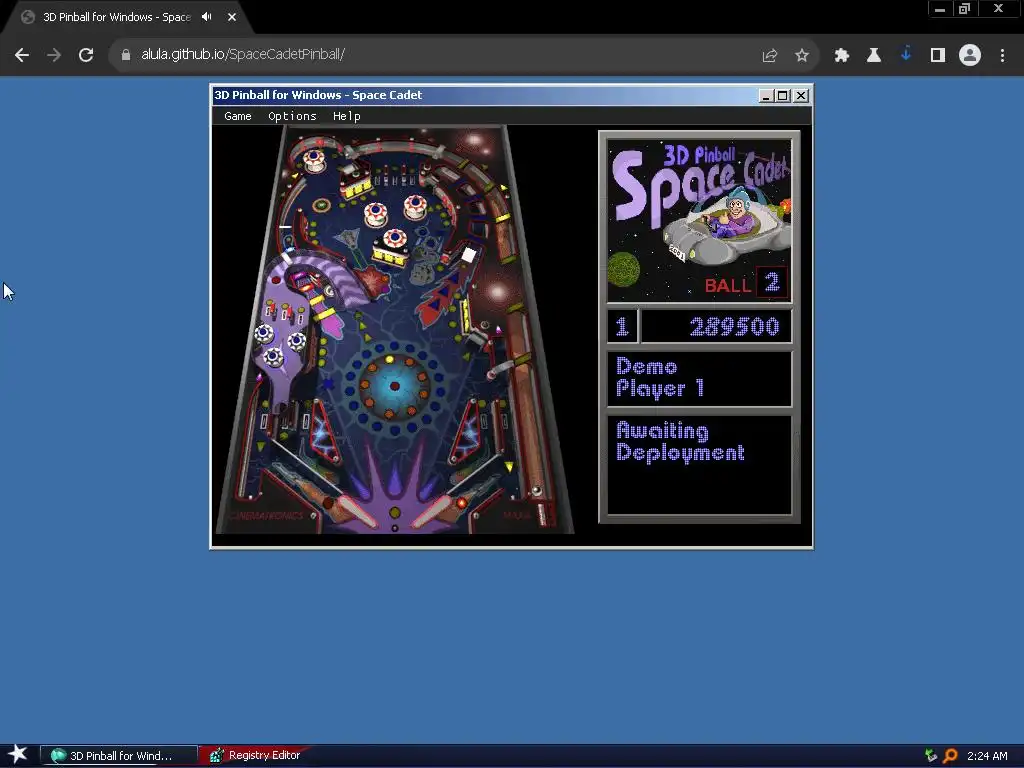
Task: Switch to 3D Pinball taskbar item
Action: point(119,756)
